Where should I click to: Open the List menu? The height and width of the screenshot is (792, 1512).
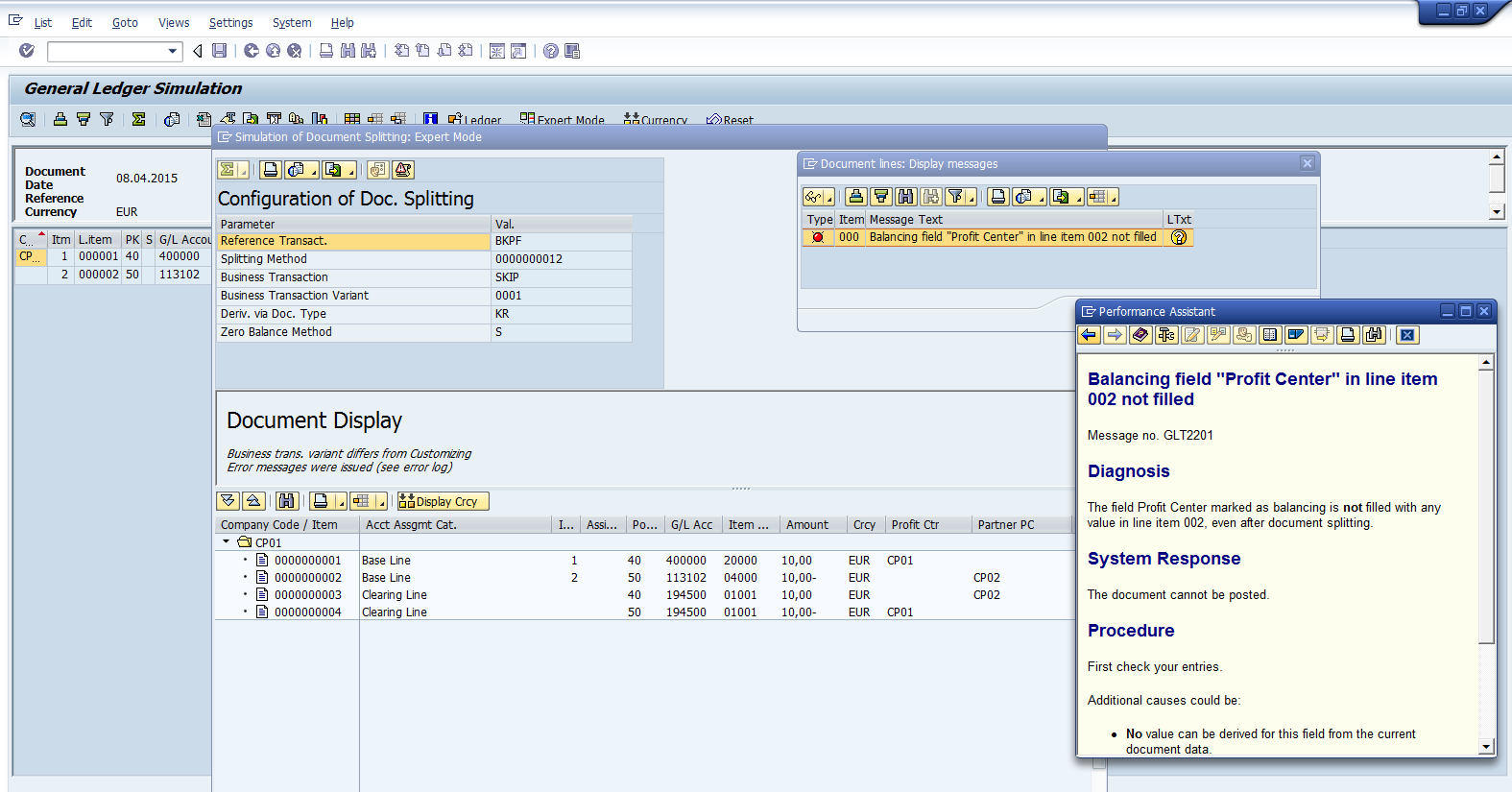coord(43,23)
